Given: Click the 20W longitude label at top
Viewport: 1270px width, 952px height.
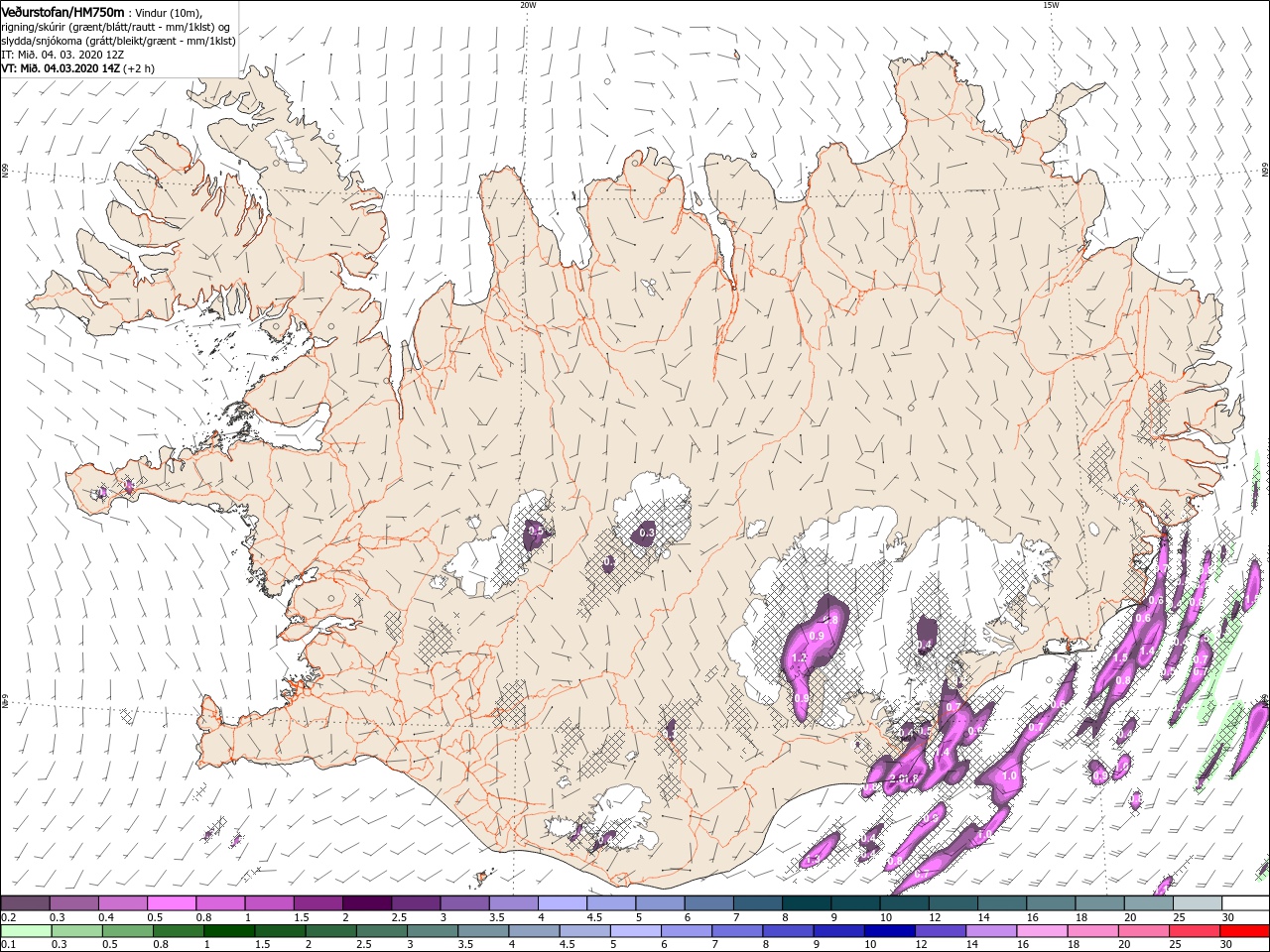Looking at the screenshot, I should pos(527,5).
